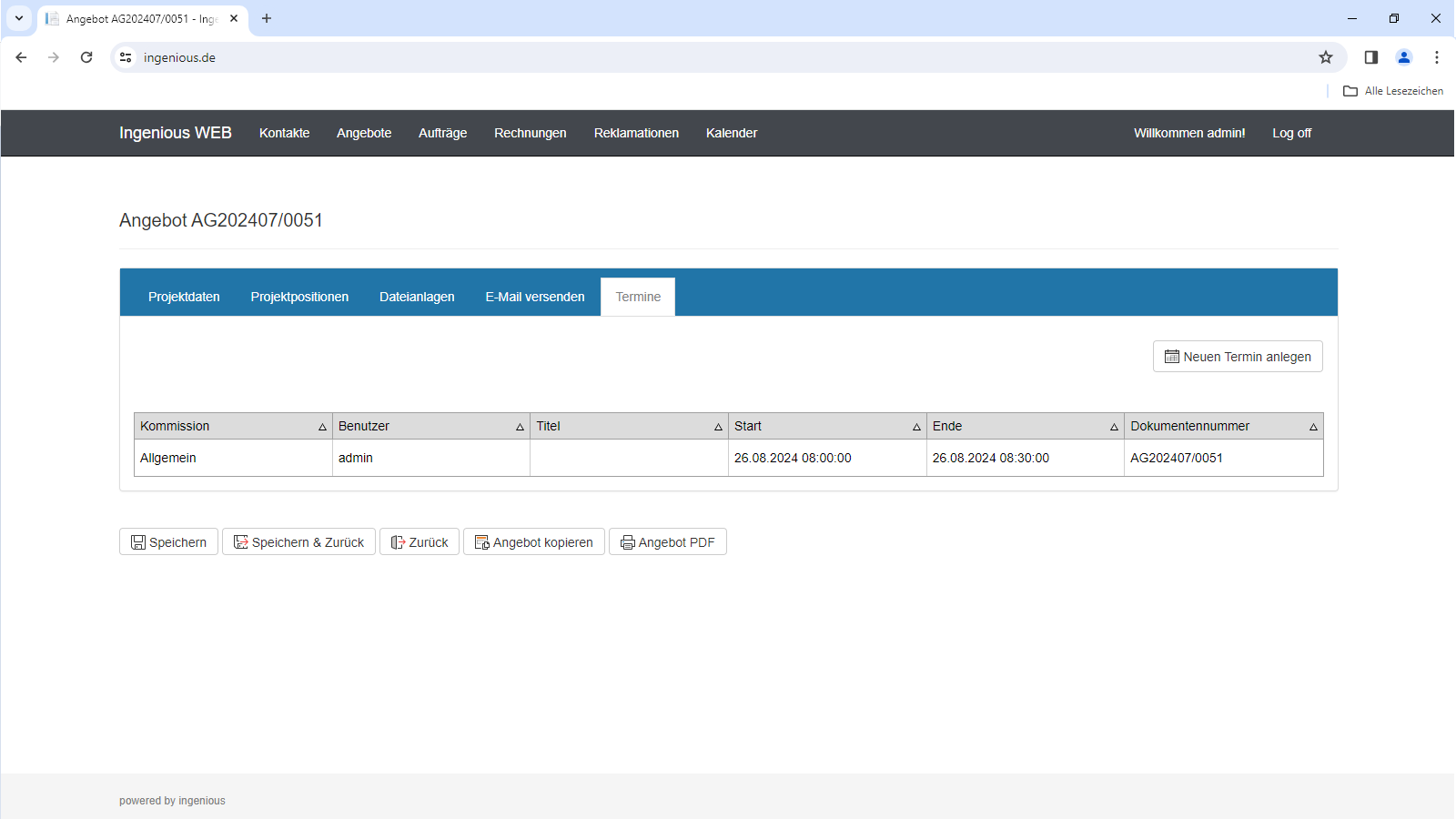Open the Rechnungen menu
The height and width of the screenshot is (819, 1456).
coord(531,133)
